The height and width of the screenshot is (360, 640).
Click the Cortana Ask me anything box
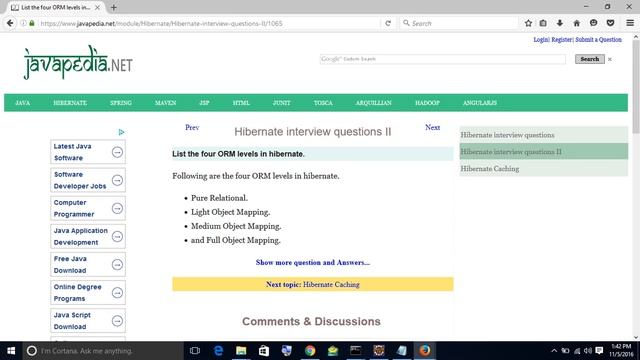point(103,351)
